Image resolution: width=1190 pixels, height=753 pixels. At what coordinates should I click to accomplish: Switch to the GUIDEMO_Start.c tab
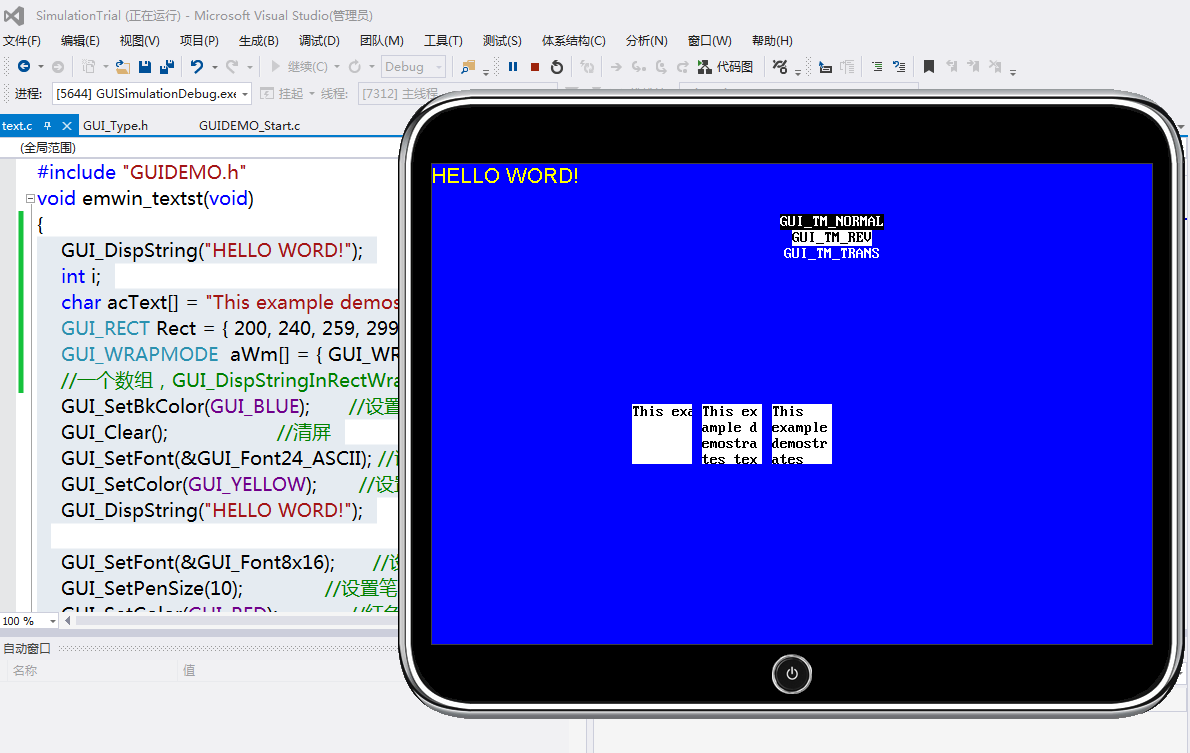250,125
